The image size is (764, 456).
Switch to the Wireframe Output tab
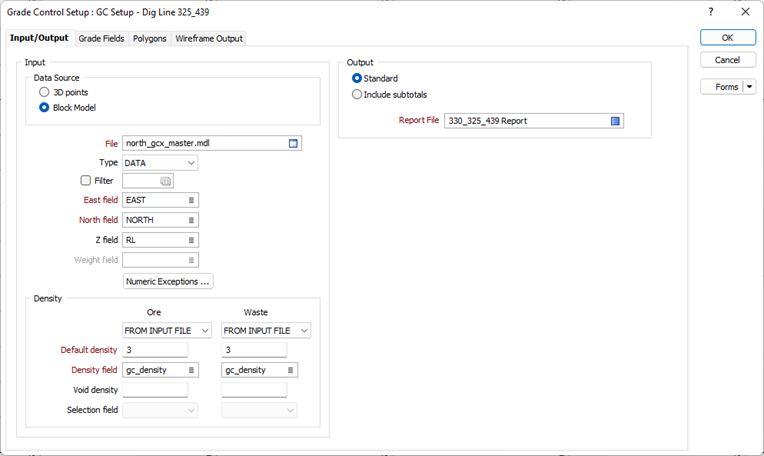tap(209, 38)
